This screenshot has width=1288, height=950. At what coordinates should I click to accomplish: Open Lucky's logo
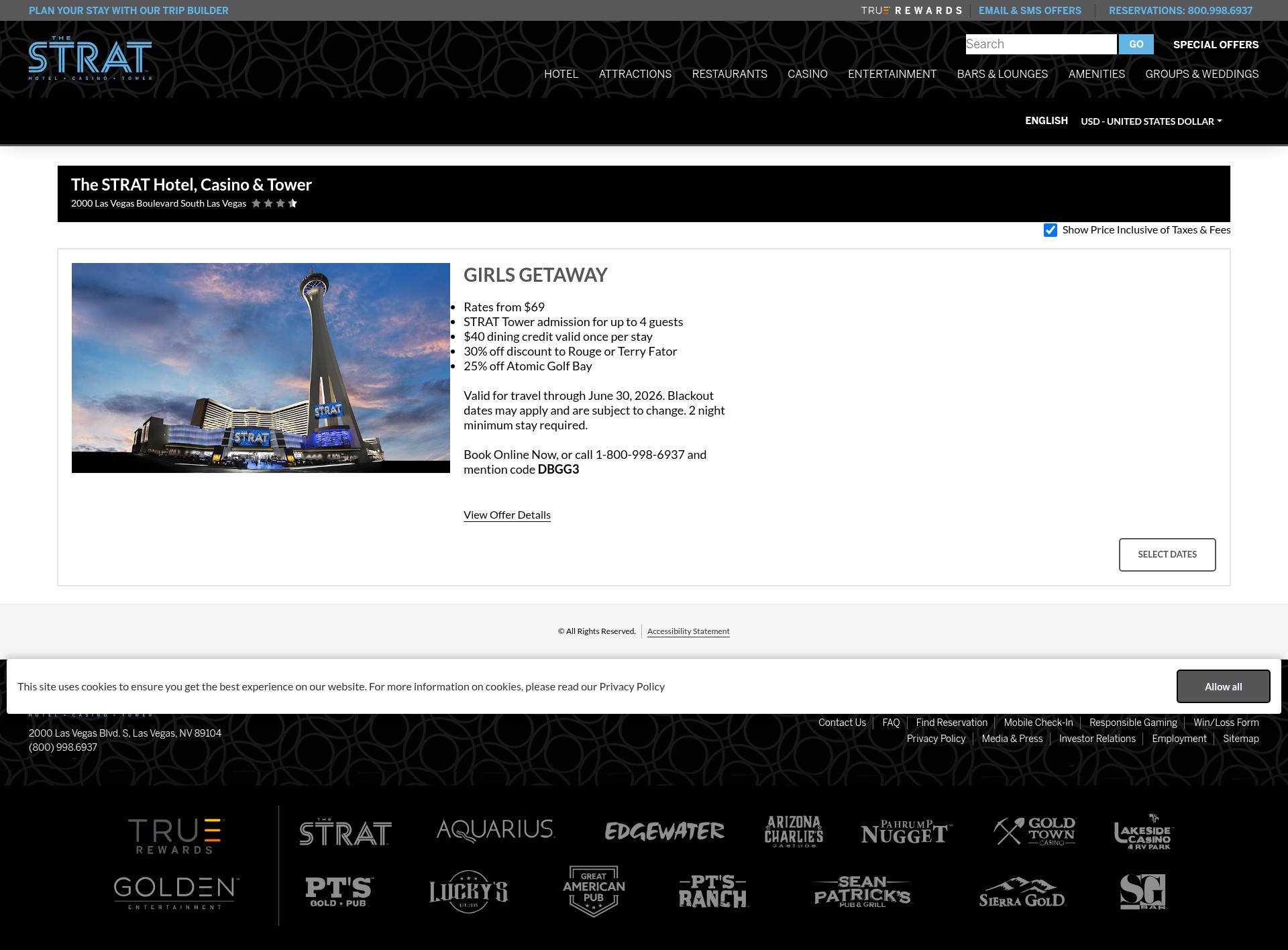468,892
